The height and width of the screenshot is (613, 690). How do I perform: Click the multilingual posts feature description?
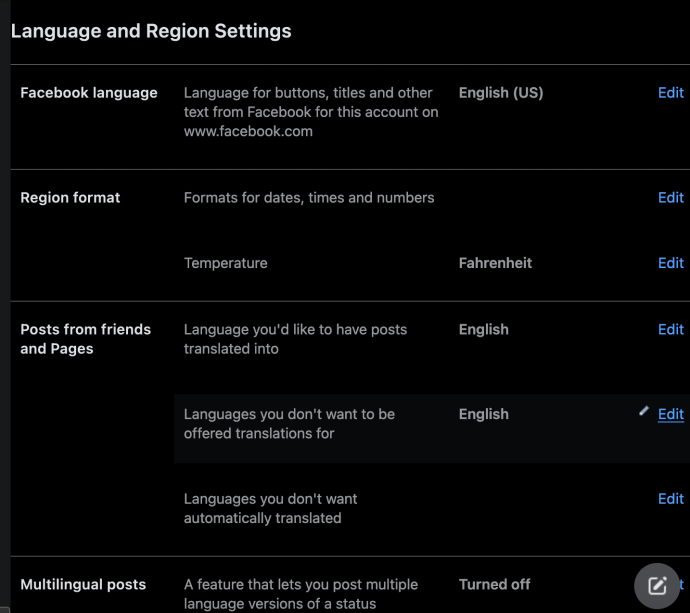pos(300,593)
